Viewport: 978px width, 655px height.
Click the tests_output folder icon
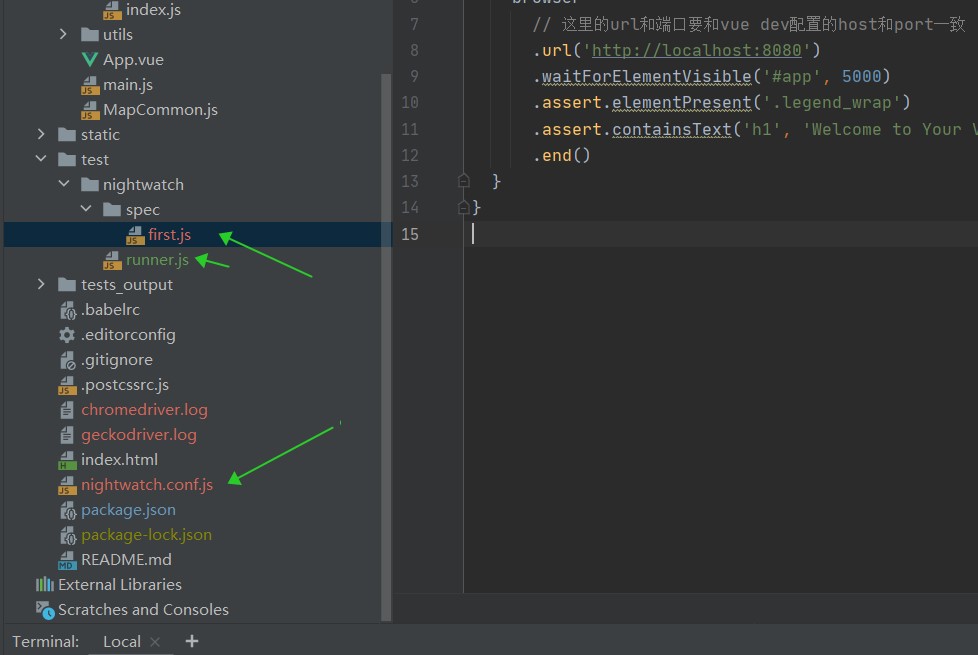coord(67,284)
